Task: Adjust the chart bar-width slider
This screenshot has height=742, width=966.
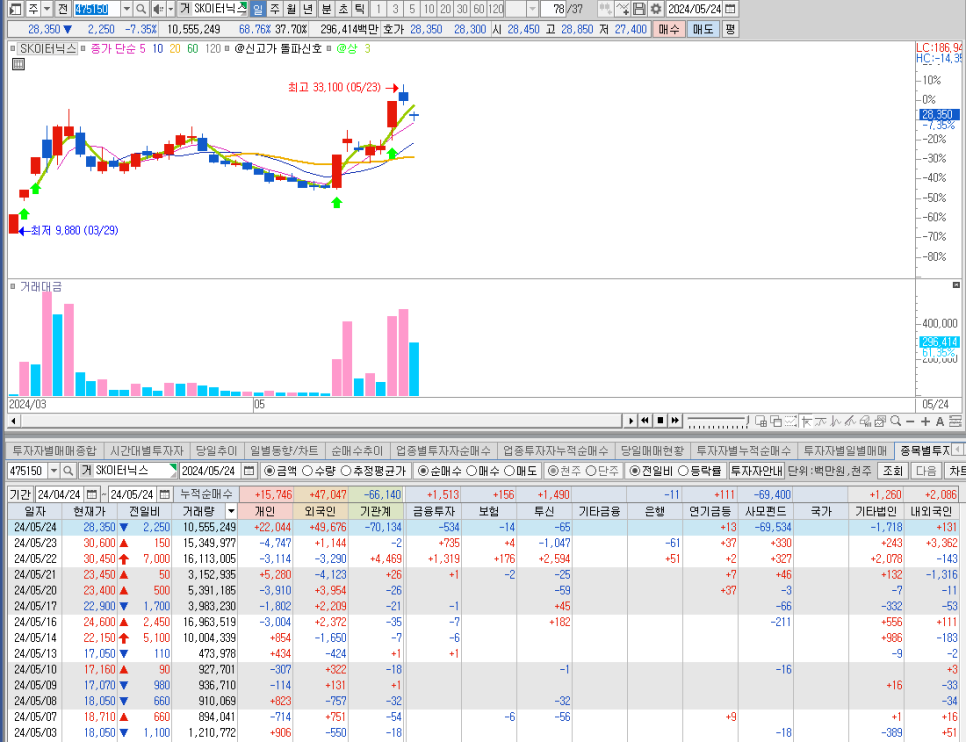Action: tap(718, 422)
